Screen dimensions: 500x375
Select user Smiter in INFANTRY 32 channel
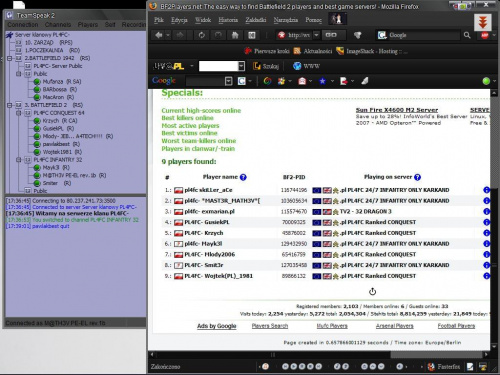(x=57, y=183)
